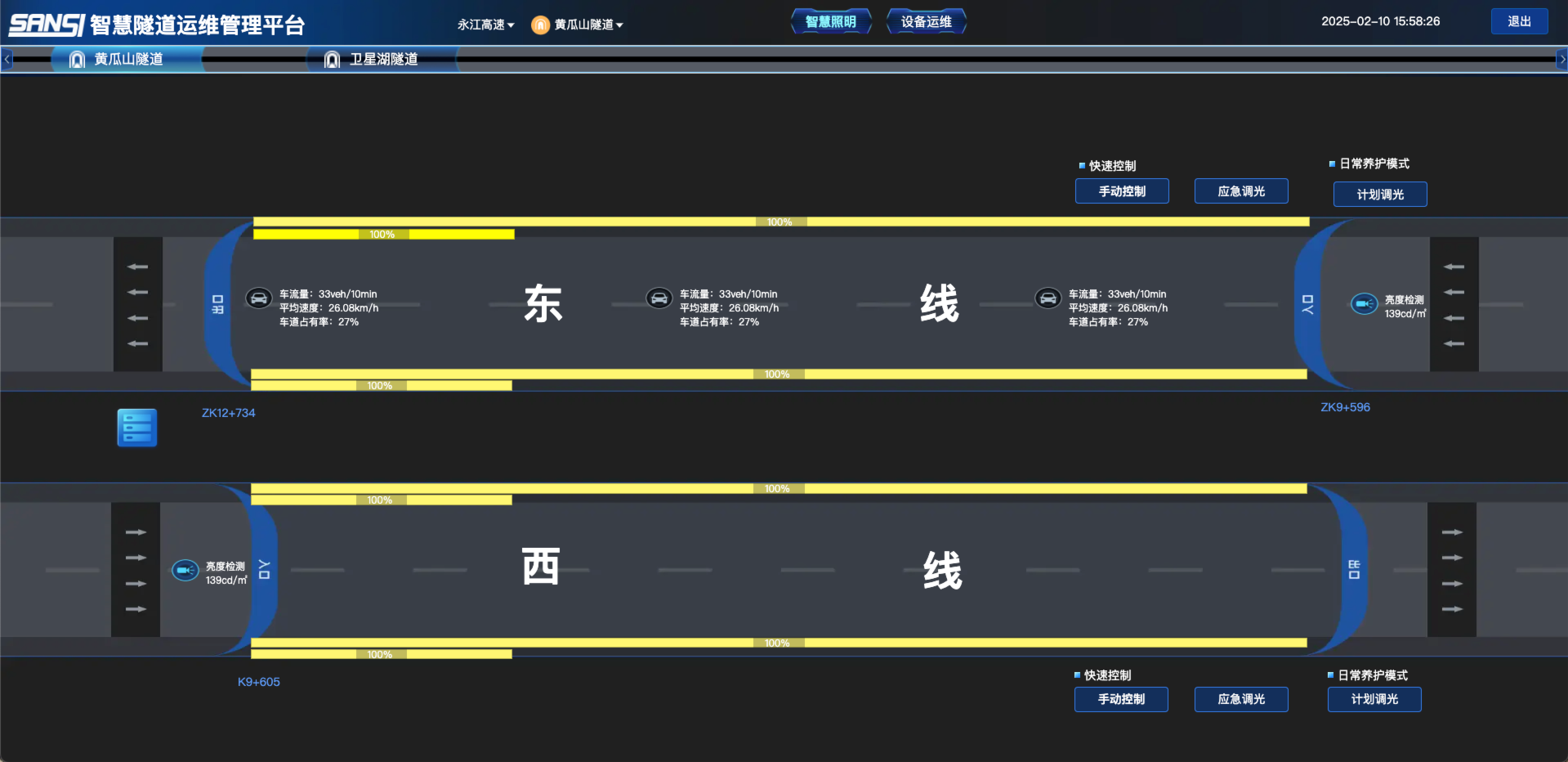Viewport: 1568px width, 762px height.
Task: Click east line 快速控制 heading
Action: pyautogui.click(x=1112, y=166)
